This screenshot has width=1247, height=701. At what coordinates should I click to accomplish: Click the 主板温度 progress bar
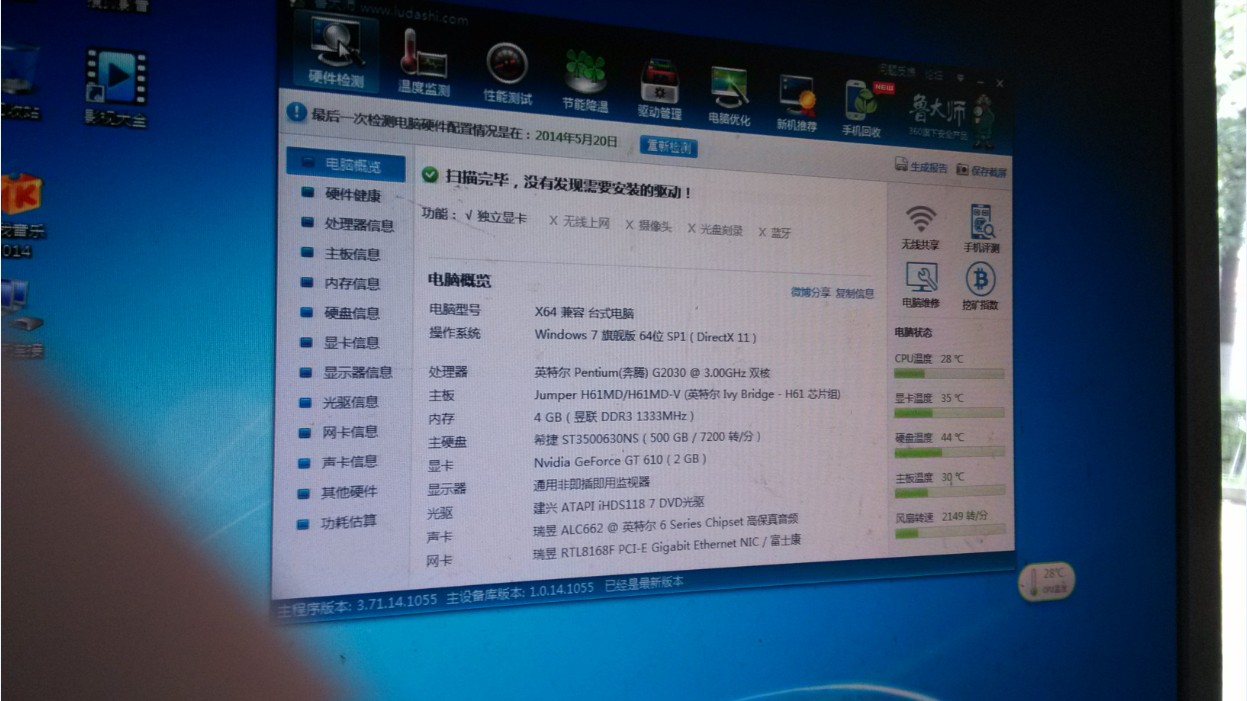tap(948, 492)
